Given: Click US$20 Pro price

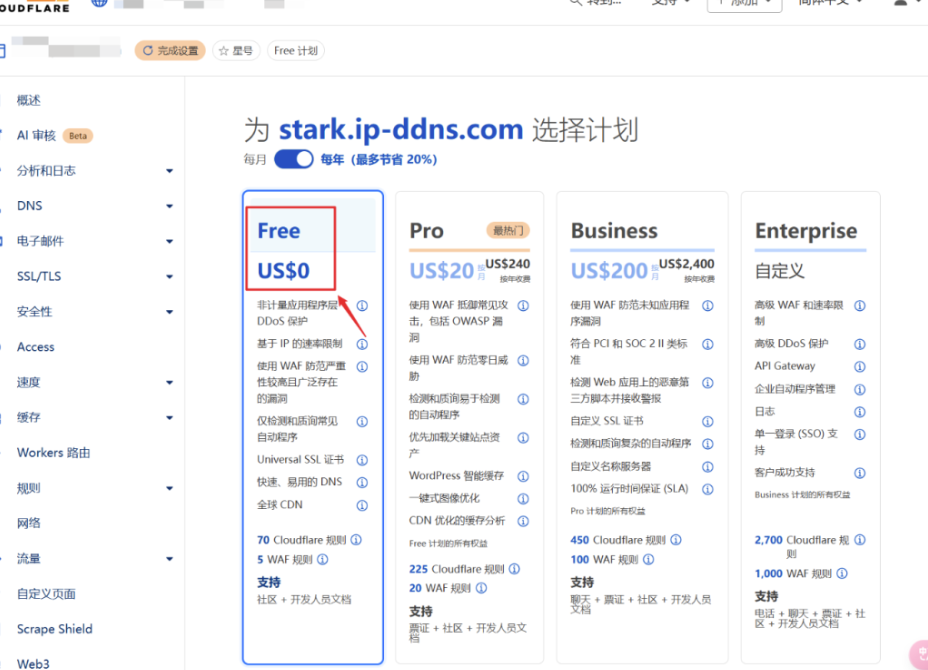Looking at the screenshot, I should click(442, 271).
